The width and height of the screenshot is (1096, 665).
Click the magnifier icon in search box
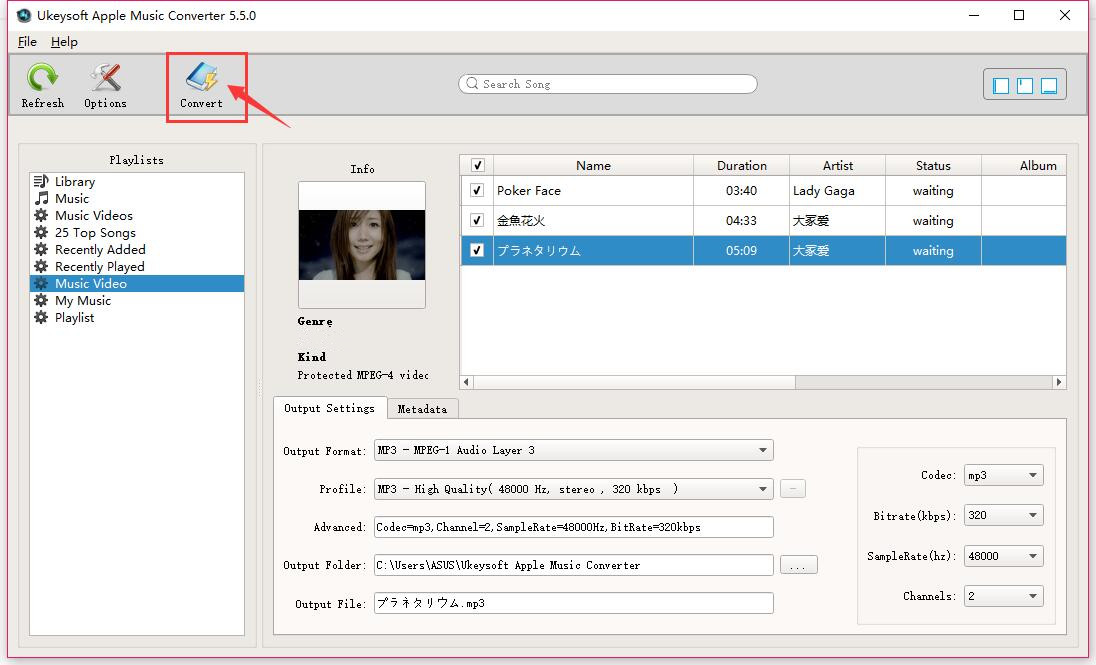473,83
